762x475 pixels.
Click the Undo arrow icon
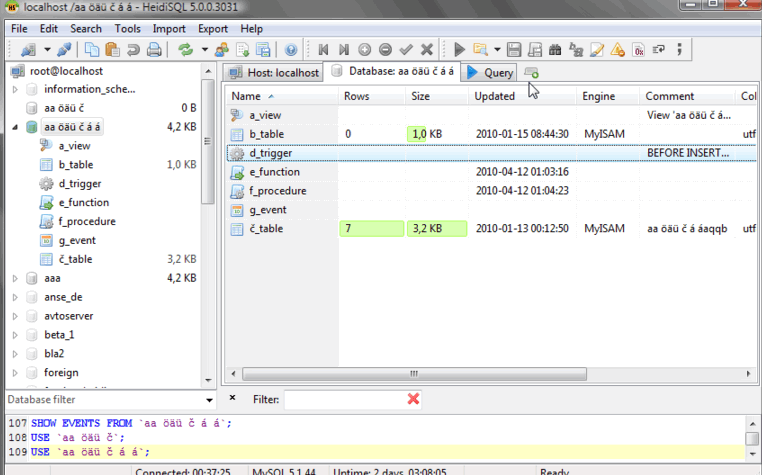(133, 50)
